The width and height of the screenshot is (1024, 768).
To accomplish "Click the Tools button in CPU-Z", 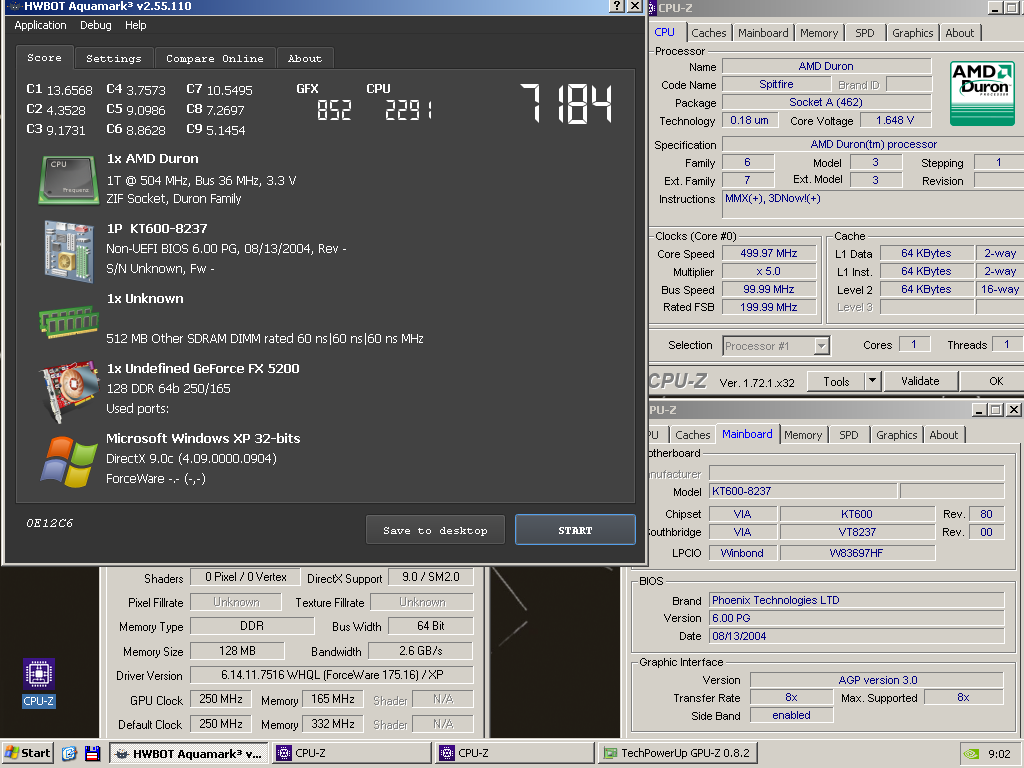I will click(x=836, y=381).
